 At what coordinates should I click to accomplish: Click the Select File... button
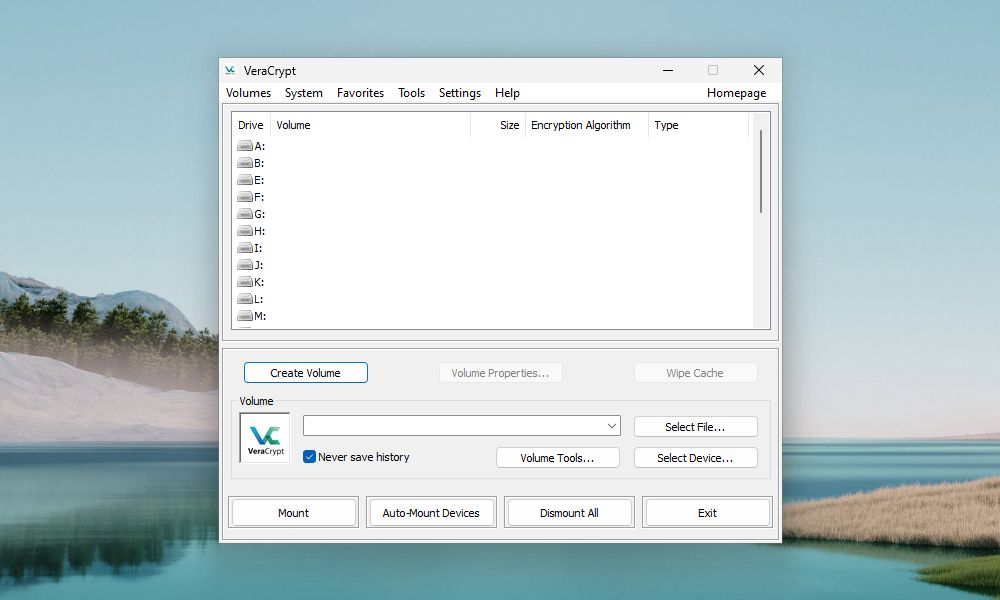695,427
